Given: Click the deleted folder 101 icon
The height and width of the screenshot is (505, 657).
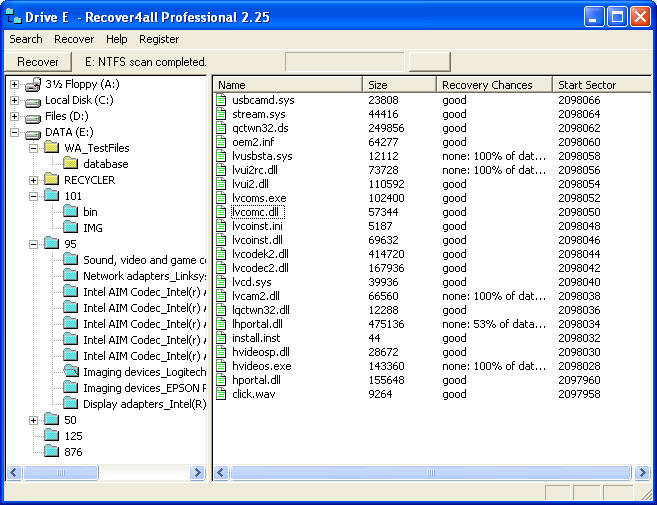Looking at the screenshot, I should pos(52,195).
